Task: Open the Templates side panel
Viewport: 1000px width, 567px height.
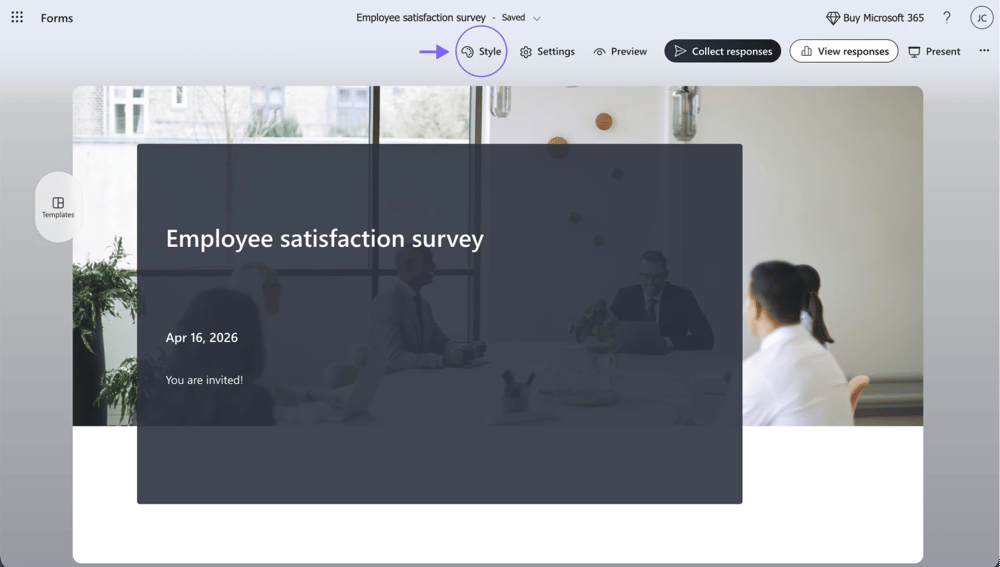Action: coord(58,207)
